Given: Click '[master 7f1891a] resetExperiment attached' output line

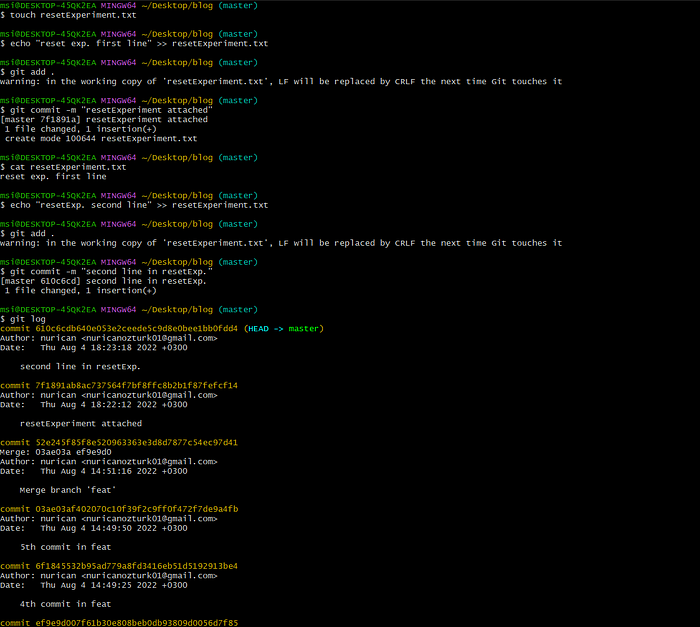Looking at the screenshot, I should click(x=104, y=120).
